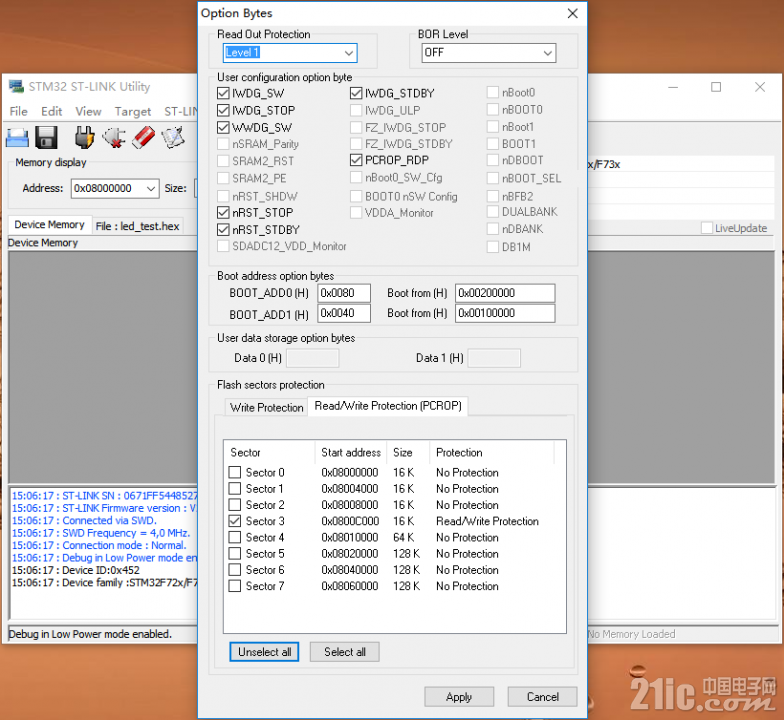Viewport: 784px width, 720px height.
Task: Click the Disconnect from target icon
Action: tap(114, 138)
